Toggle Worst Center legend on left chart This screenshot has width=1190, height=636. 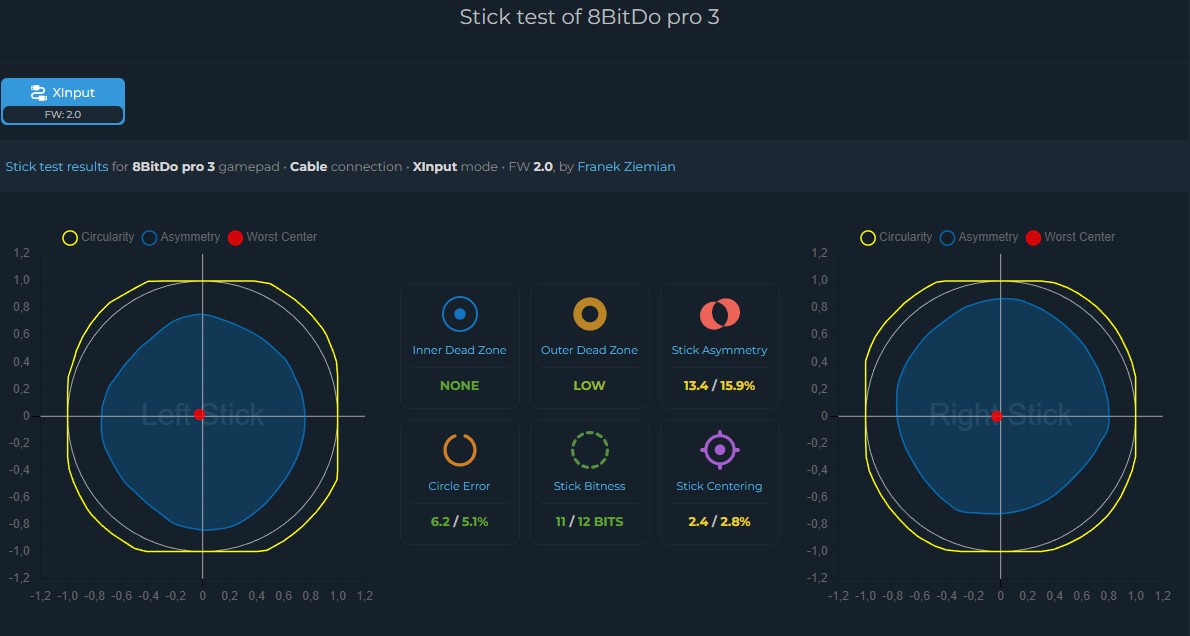coord(272,237)
